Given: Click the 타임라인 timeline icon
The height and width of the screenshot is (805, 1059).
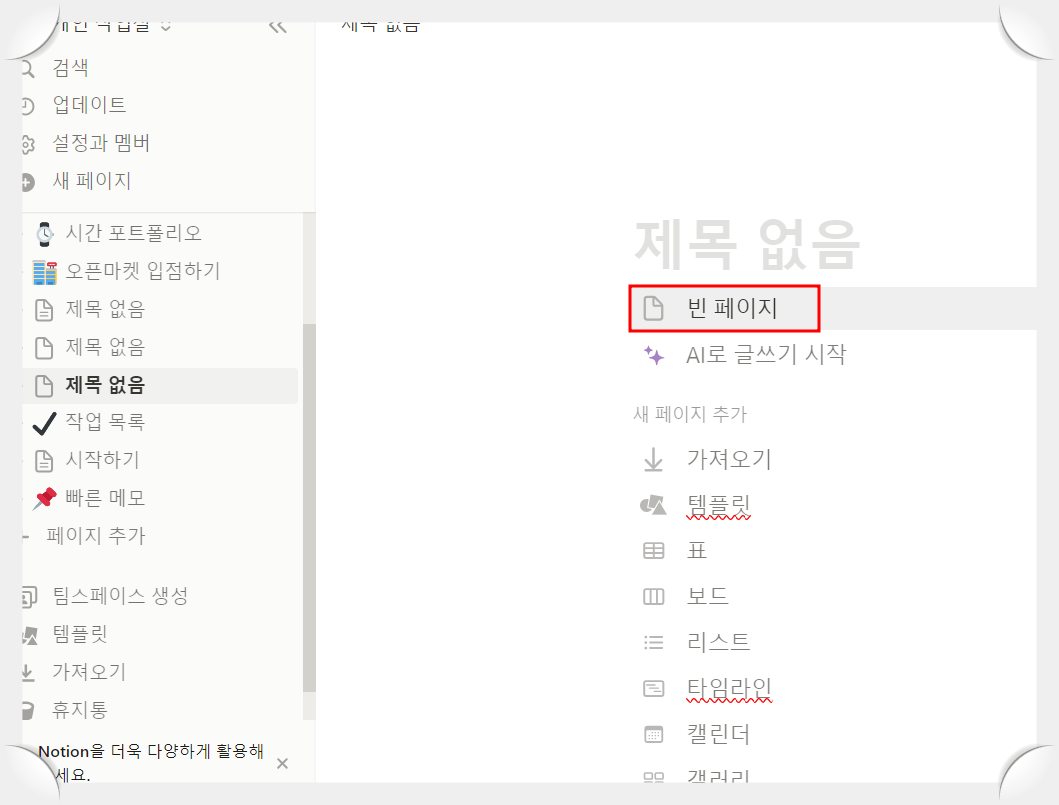Looking at the screenshot, I should [x=652, y=687].
